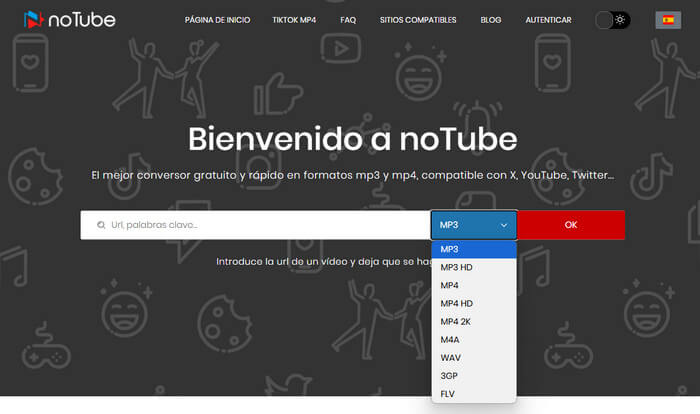This screenshot has width=700, height=414.
Task: Click the 'Bienvenido a noTube' heading
Action: [353, 139]
